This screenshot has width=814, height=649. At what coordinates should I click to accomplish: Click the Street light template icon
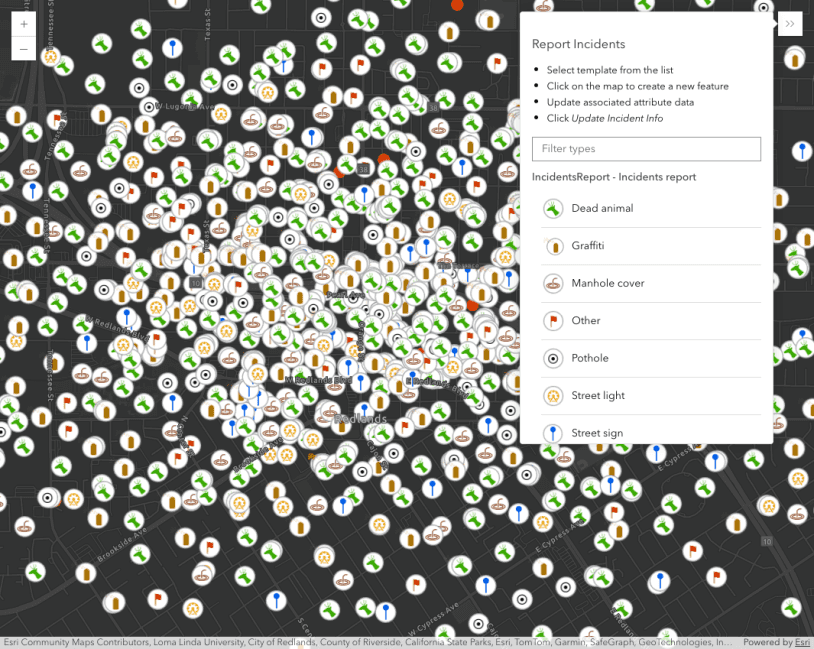553,396
